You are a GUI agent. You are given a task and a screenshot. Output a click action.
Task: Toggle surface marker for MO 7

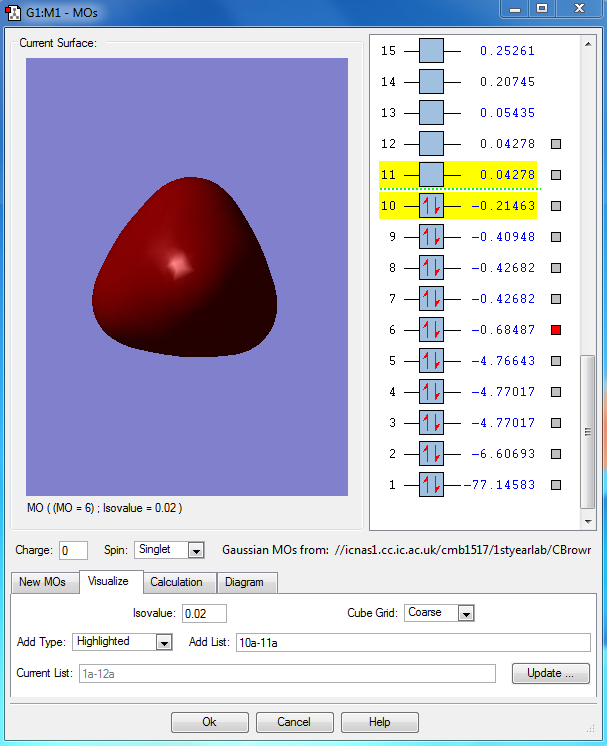click(x=556, y=299)
